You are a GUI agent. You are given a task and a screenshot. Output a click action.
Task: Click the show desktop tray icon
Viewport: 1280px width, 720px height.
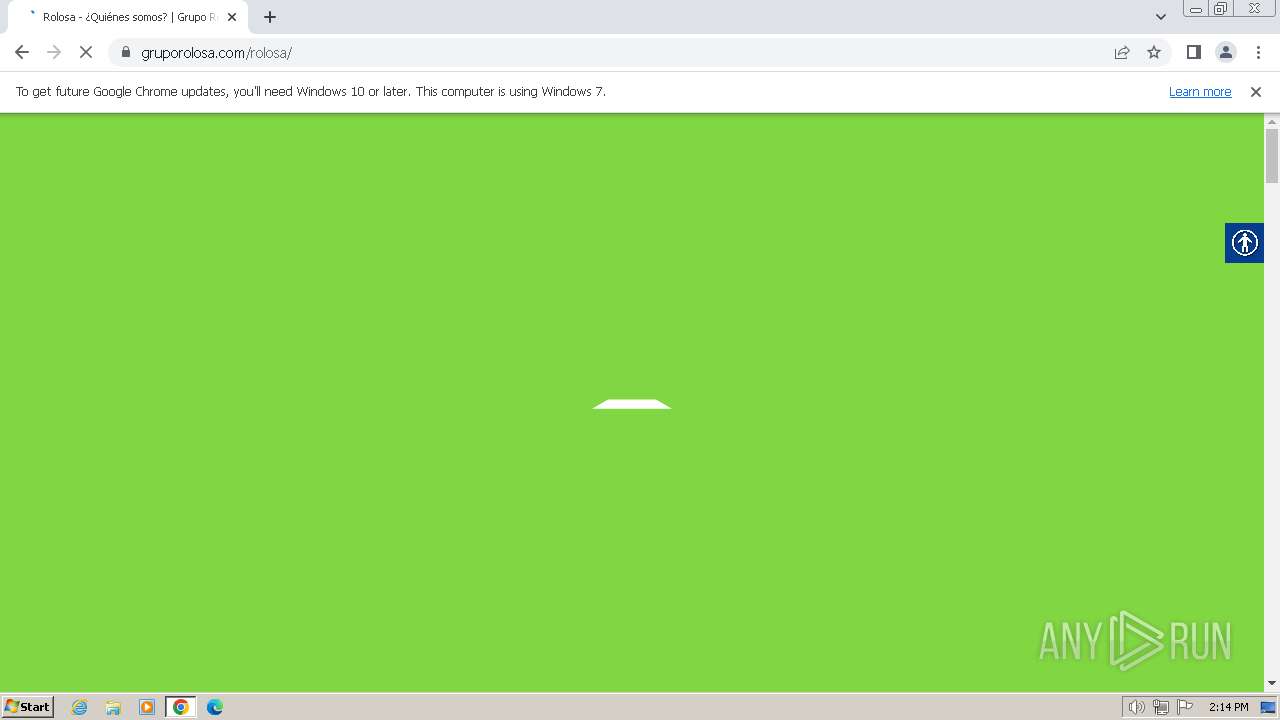(1268, 707)
